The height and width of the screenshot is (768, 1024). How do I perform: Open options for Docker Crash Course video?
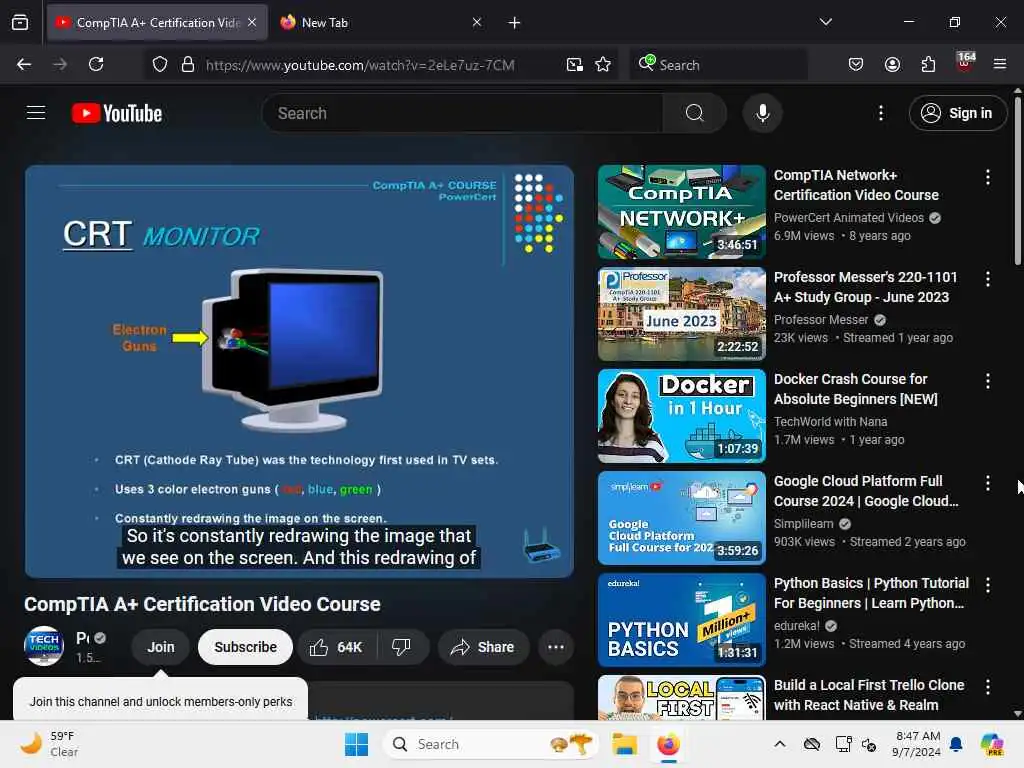click(987, 381)
